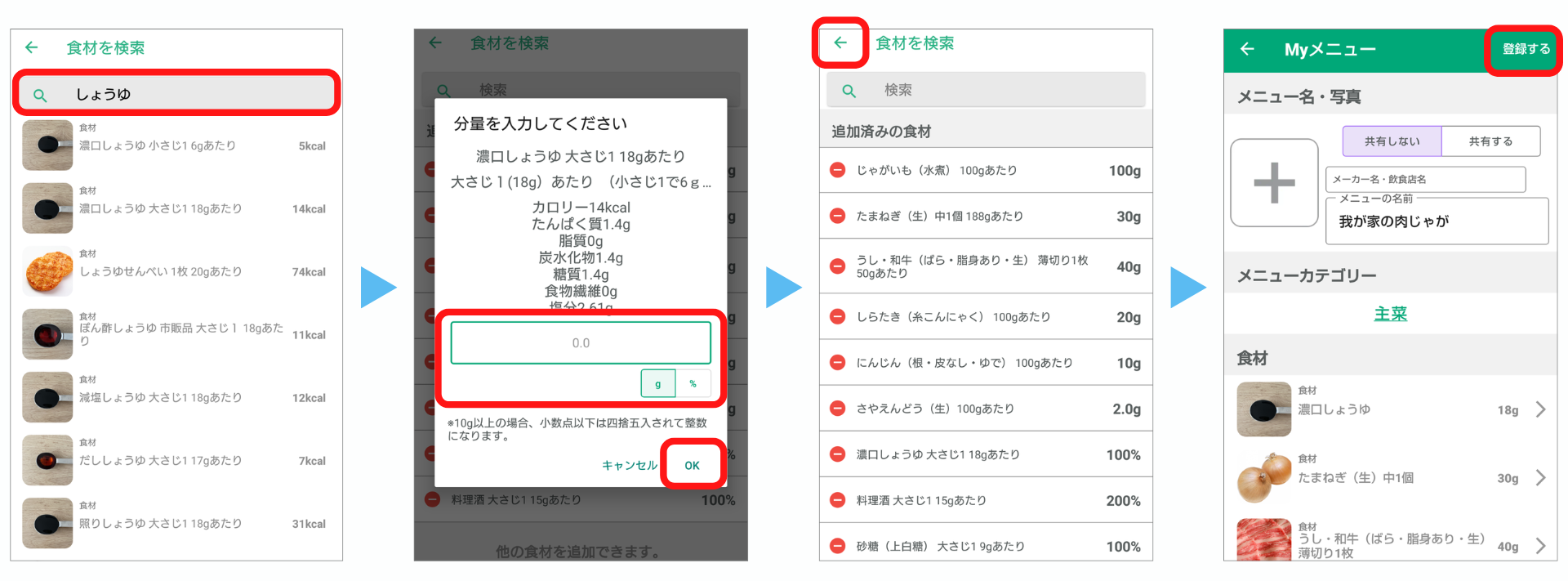Select ぽん酢しょうゆ 市販品 result
This screenshot has width=1568, height=581.
(x=176, y=334)
